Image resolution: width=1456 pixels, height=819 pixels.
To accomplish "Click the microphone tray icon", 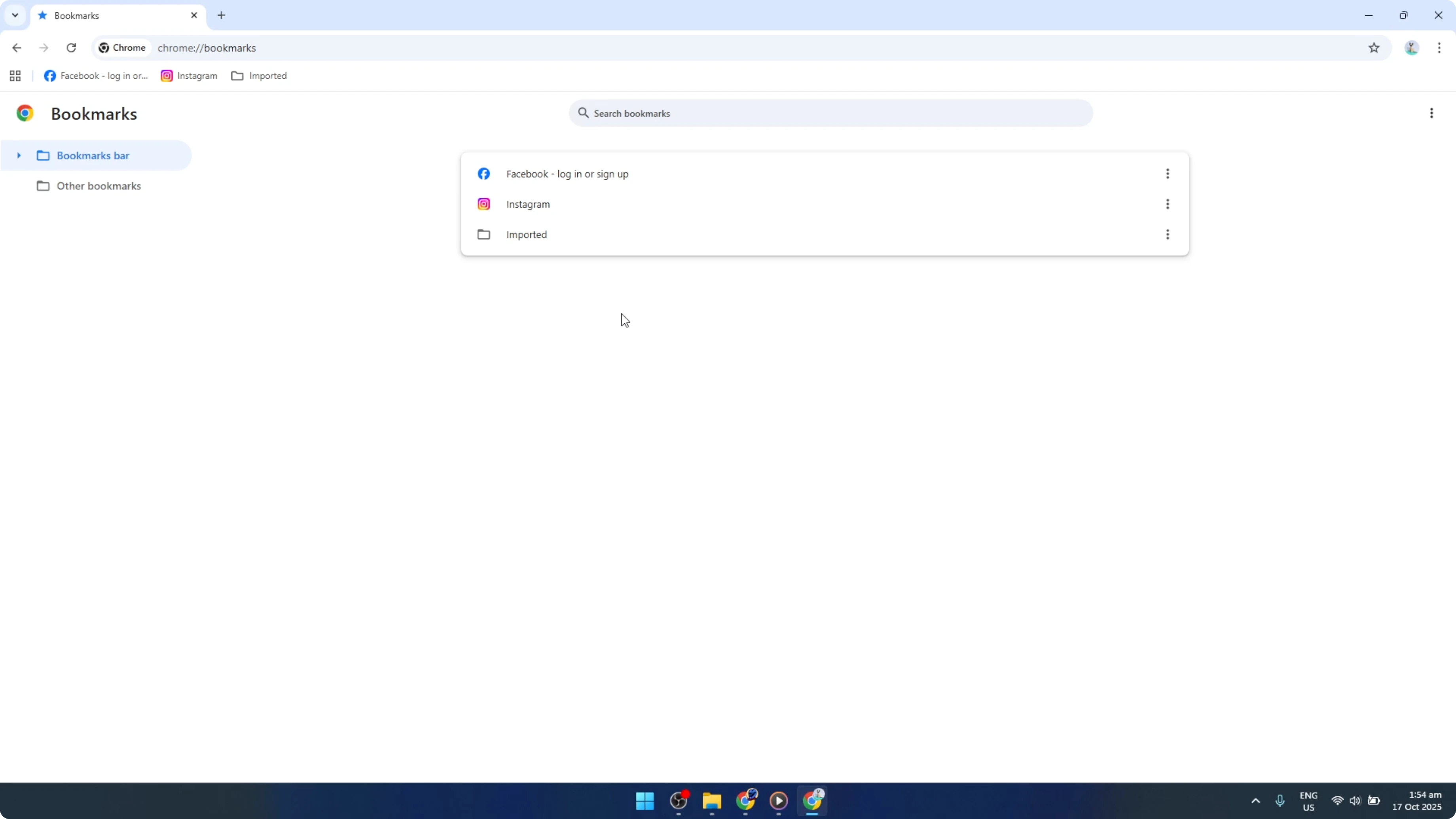I will pos(1280,801).
